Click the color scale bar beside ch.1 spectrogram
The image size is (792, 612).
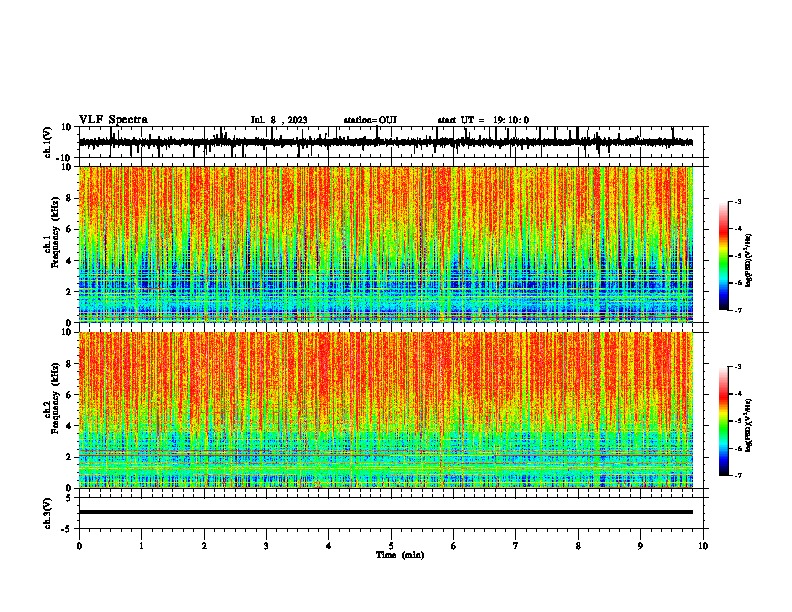tap(723, 256)
